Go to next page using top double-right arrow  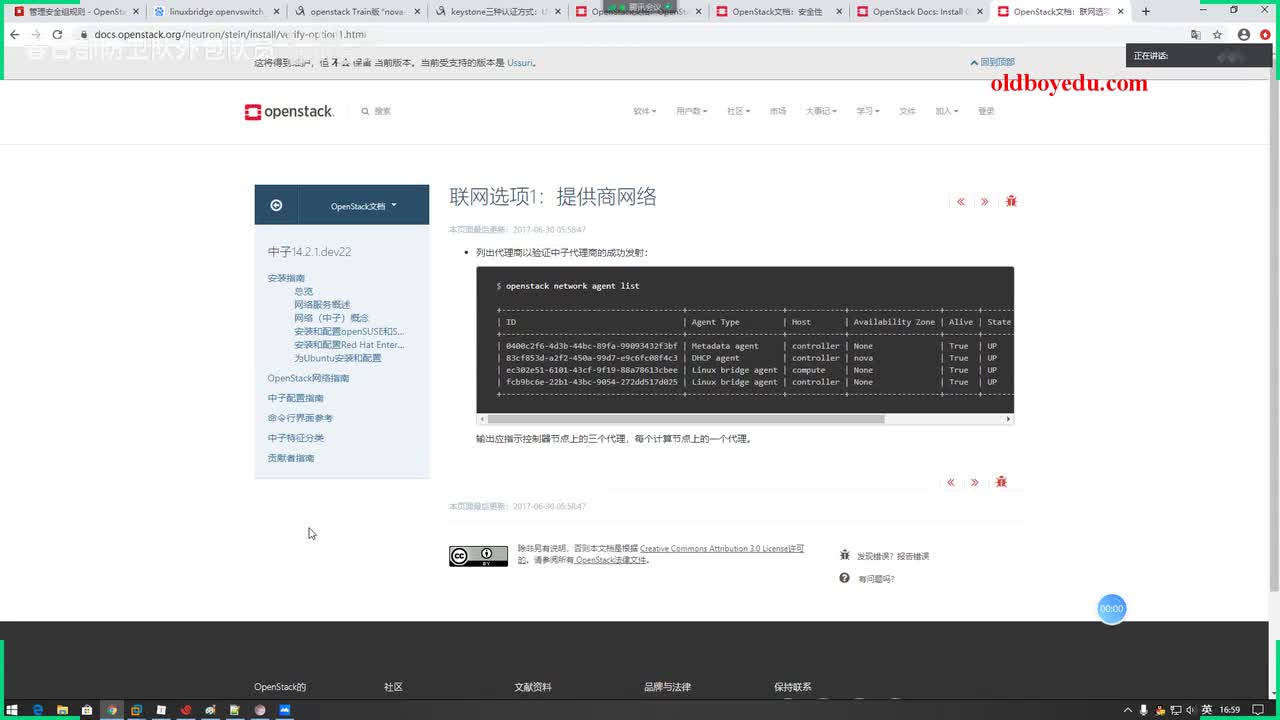[985, 202]
